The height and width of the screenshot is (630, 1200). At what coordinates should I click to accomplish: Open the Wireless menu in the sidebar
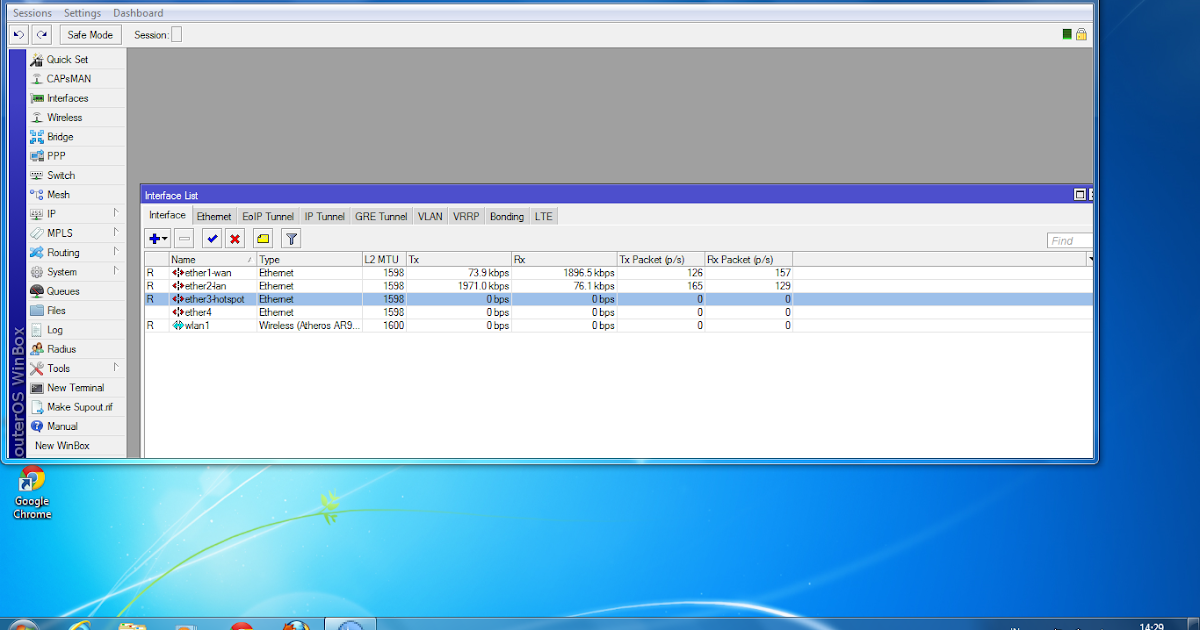(62, 117)
